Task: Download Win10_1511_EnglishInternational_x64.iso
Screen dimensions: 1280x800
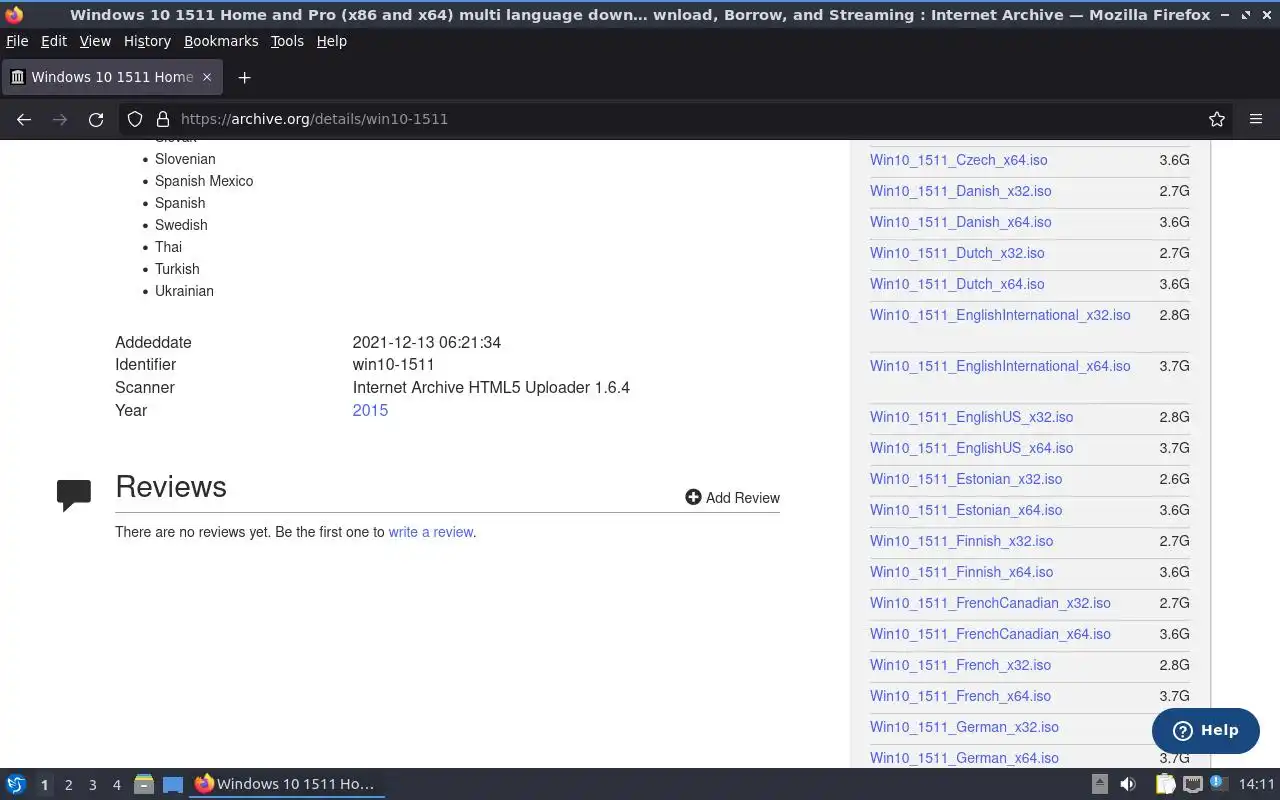Action: (x=1000, y=366)
